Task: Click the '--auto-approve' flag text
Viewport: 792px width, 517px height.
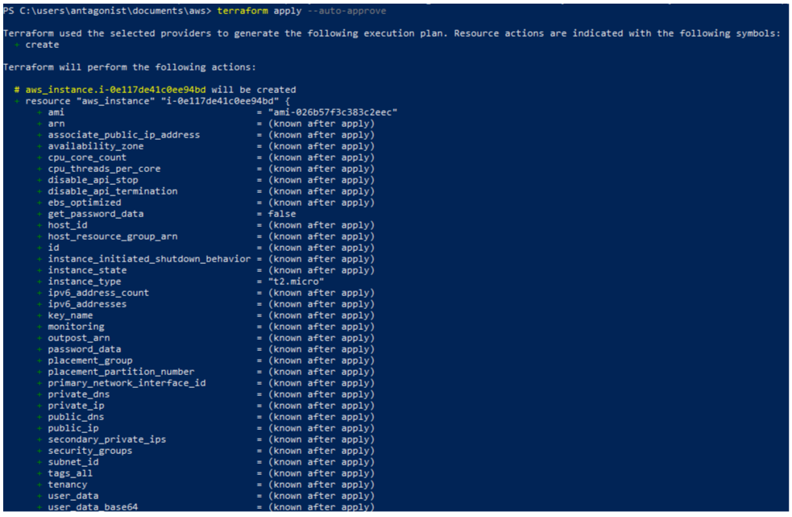Action: pyautogui.click(x=346, y=11)
